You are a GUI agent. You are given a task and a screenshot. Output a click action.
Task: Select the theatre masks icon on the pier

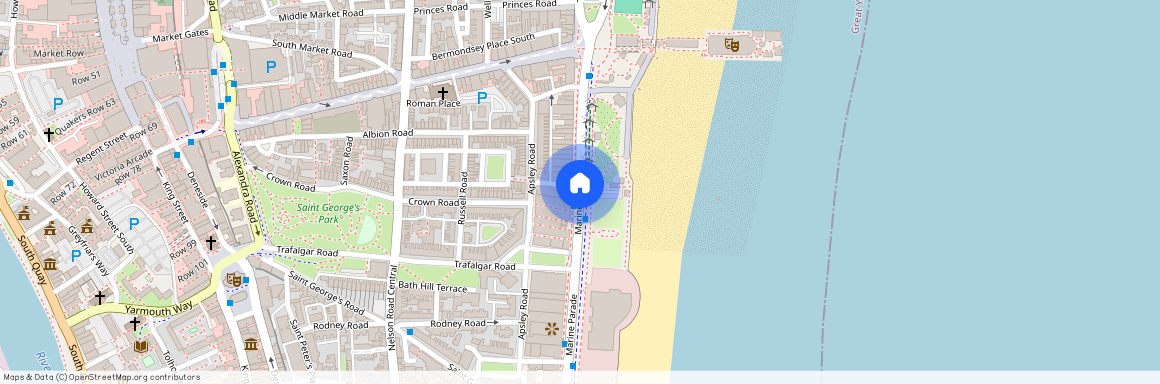coord(732,44)
